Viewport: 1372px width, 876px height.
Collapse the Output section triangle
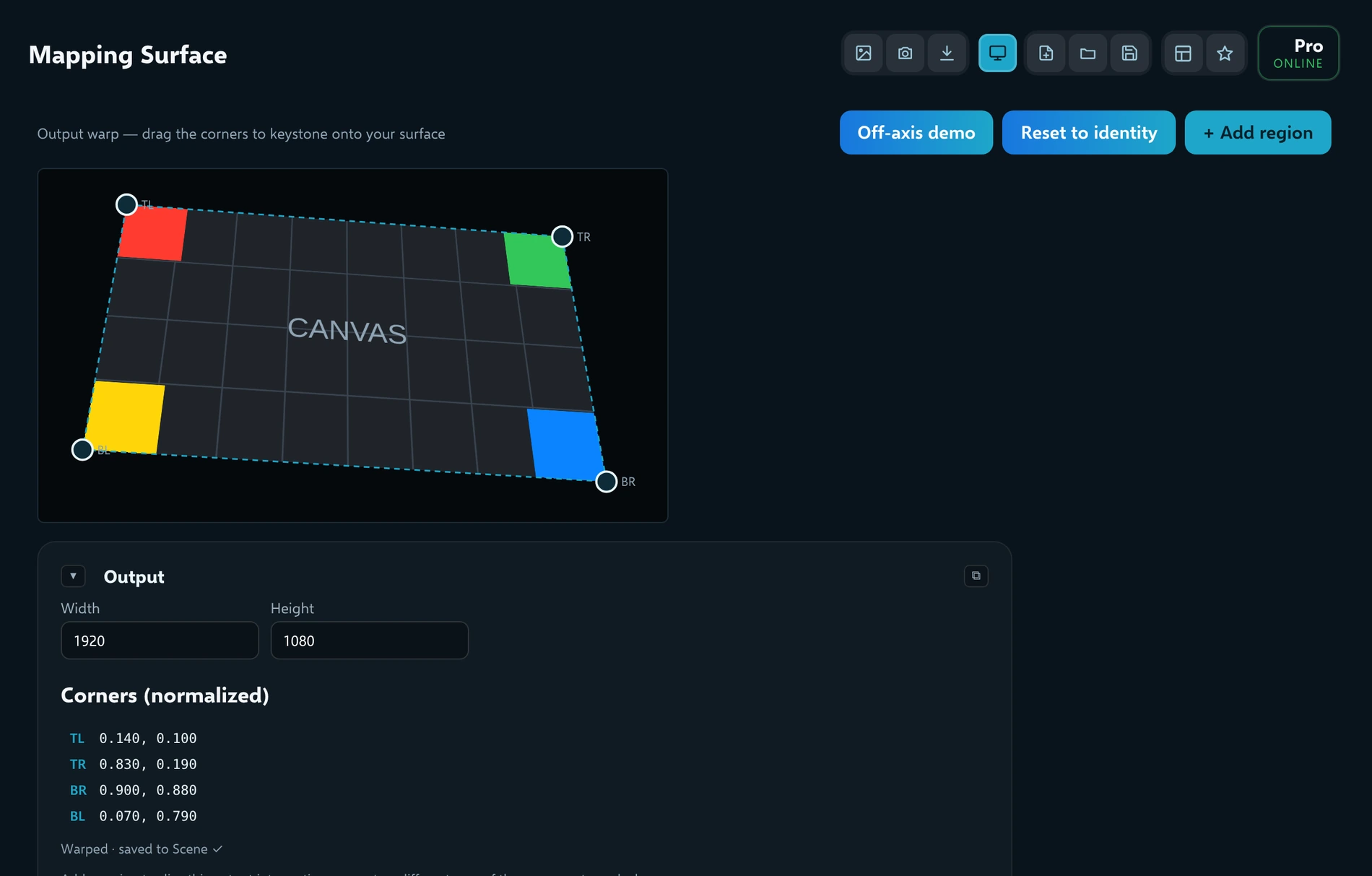click(x=73, y=576)
